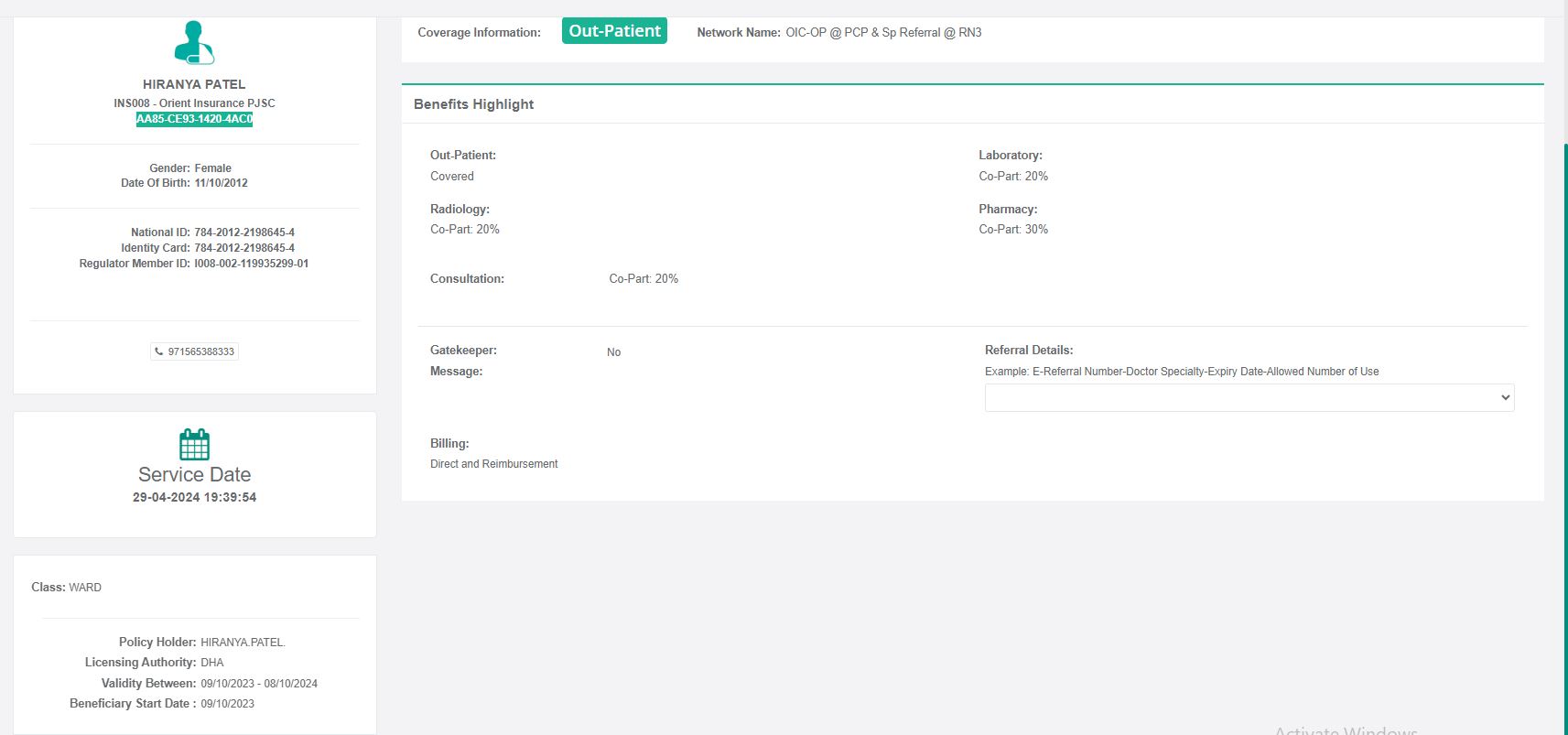The image size is (1568, 735).
Task: Click the Radiology Co-Part 20% value
Action: (x=465, y=230)
